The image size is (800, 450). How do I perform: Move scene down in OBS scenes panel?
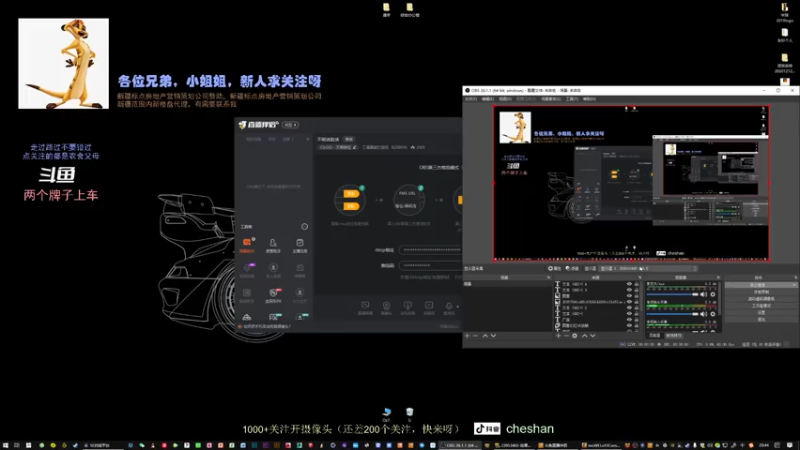[x=493, y=336]
